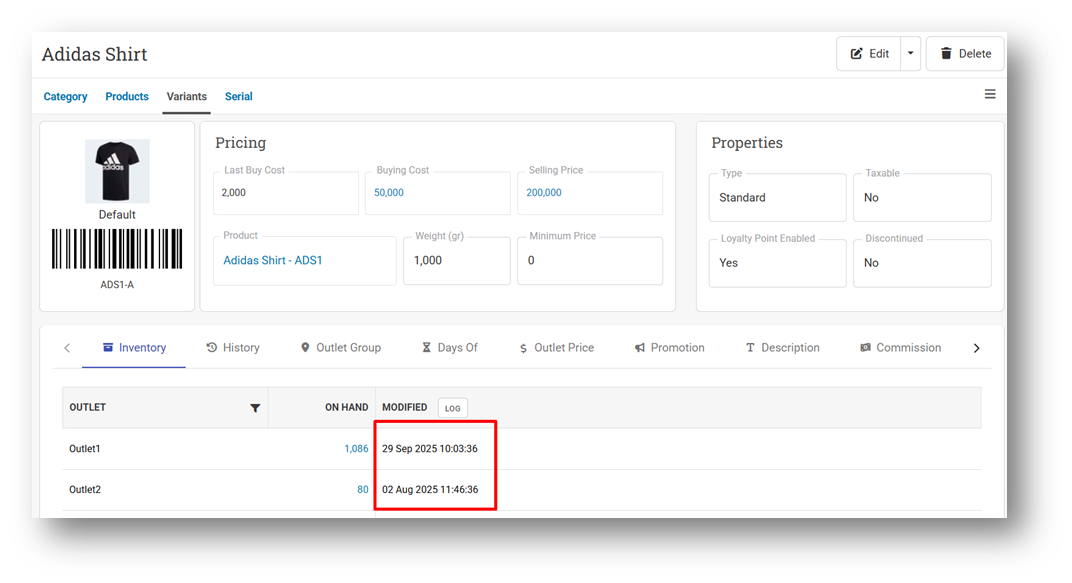Click the Adidas Shirt page title
The width and height of the screenshot is (1072, 583).
(x=94, y=54)
